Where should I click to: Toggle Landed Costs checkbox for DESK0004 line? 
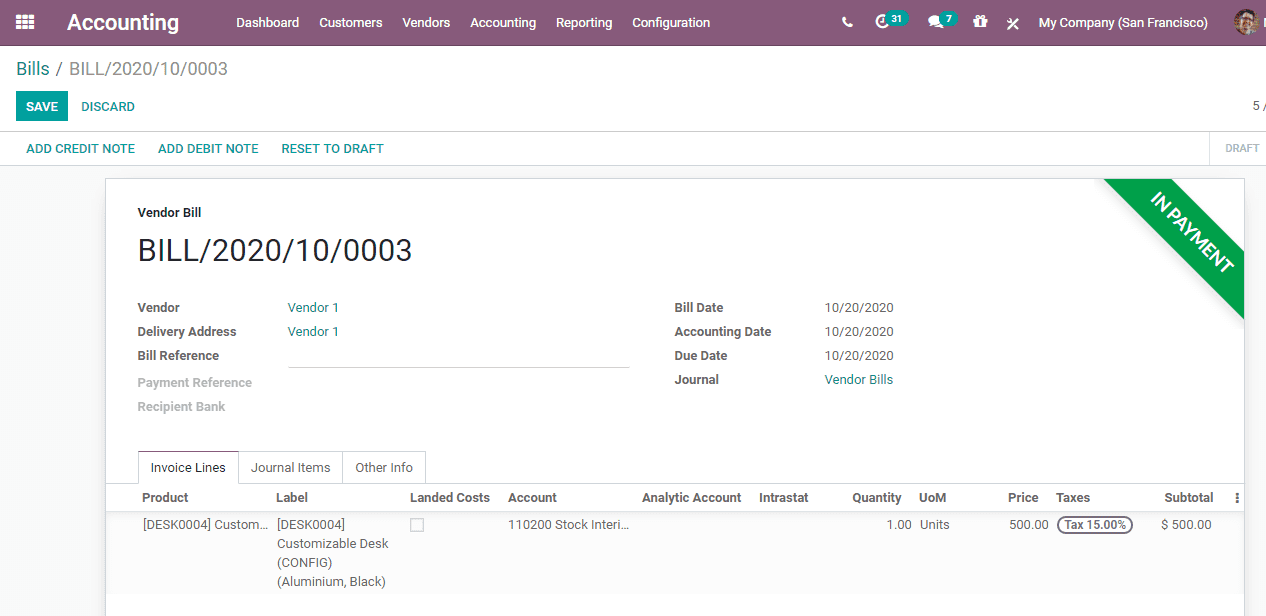tap(417, 524)
